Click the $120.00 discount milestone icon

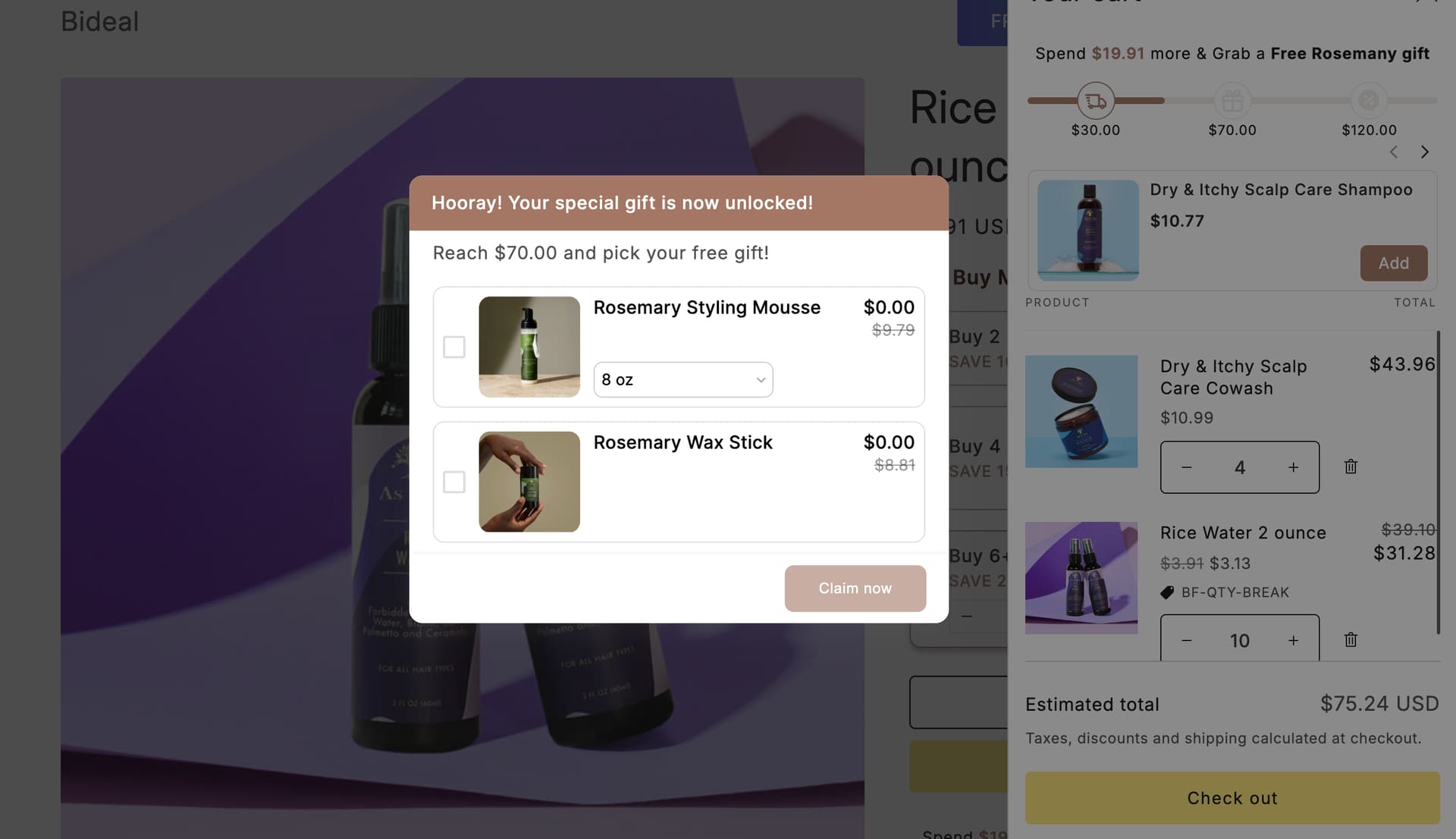pos(1369,100)
